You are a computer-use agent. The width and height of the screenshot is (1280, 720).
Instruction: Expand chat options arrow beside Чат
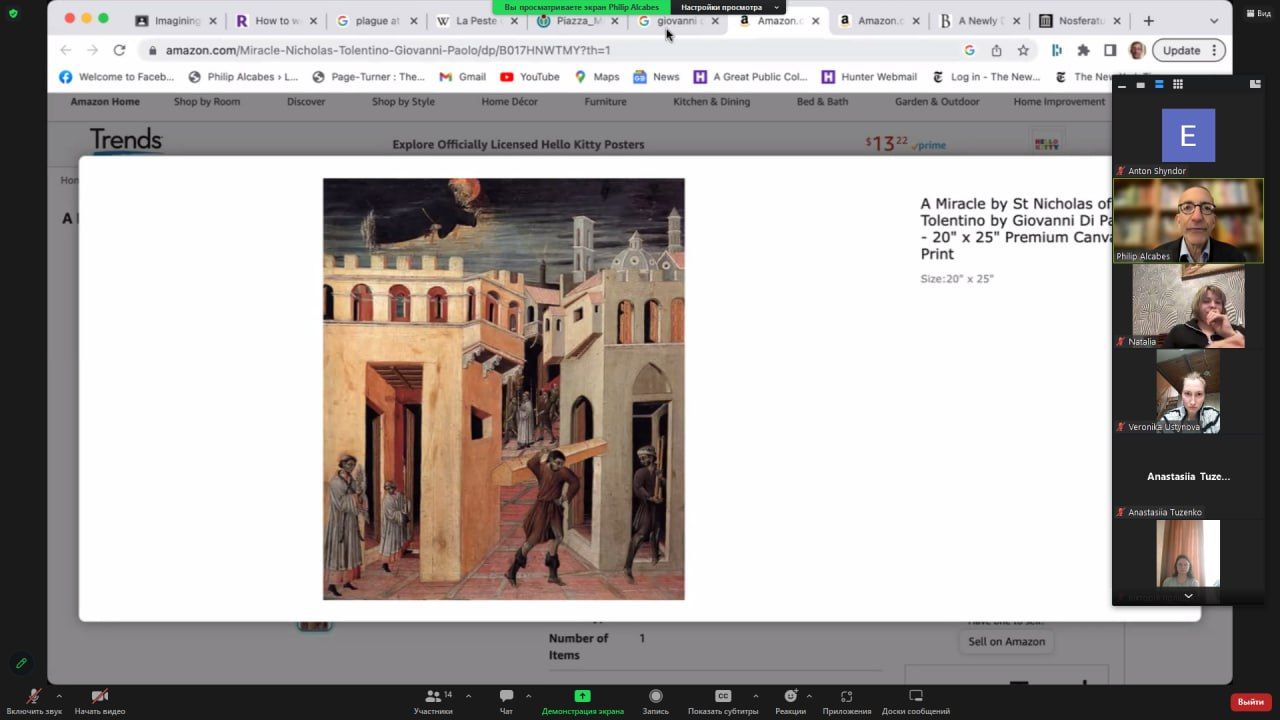click(x=528, y=696)
